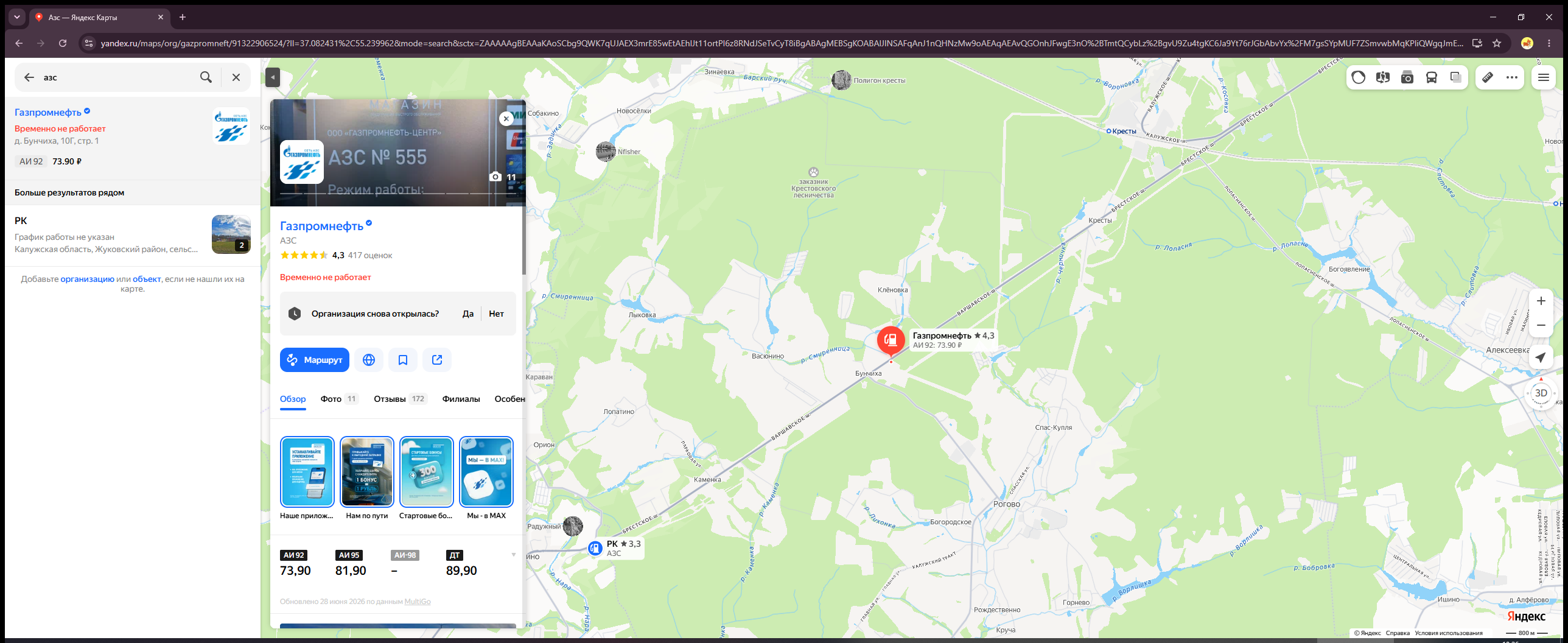Build a route with Маршрут button
This screenshot has width=1568, height=643.
coord(315,360)
